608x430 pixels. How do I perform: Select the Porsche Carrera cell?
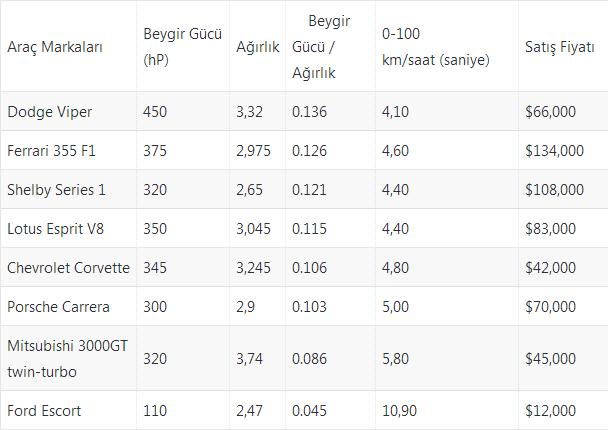(58, 307)
